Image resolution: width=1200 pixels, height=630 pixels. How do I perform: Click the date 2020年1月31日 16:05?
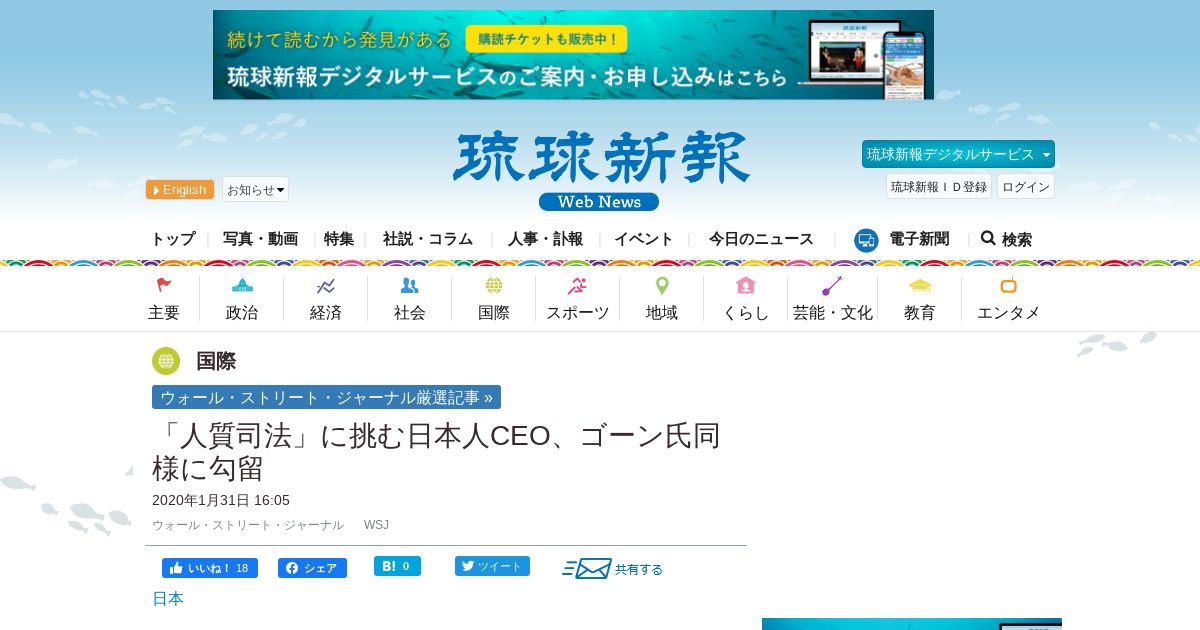(x=221, y=500)
